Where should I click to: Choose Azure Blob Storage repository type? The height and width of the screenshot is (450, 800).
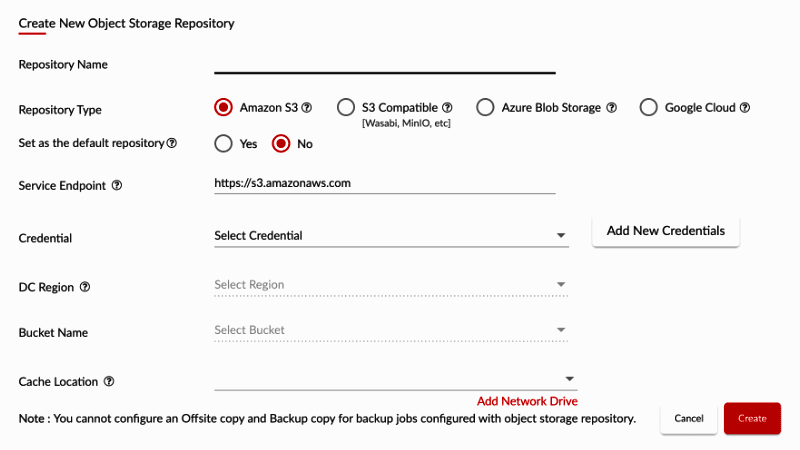[x=485, y=107]
